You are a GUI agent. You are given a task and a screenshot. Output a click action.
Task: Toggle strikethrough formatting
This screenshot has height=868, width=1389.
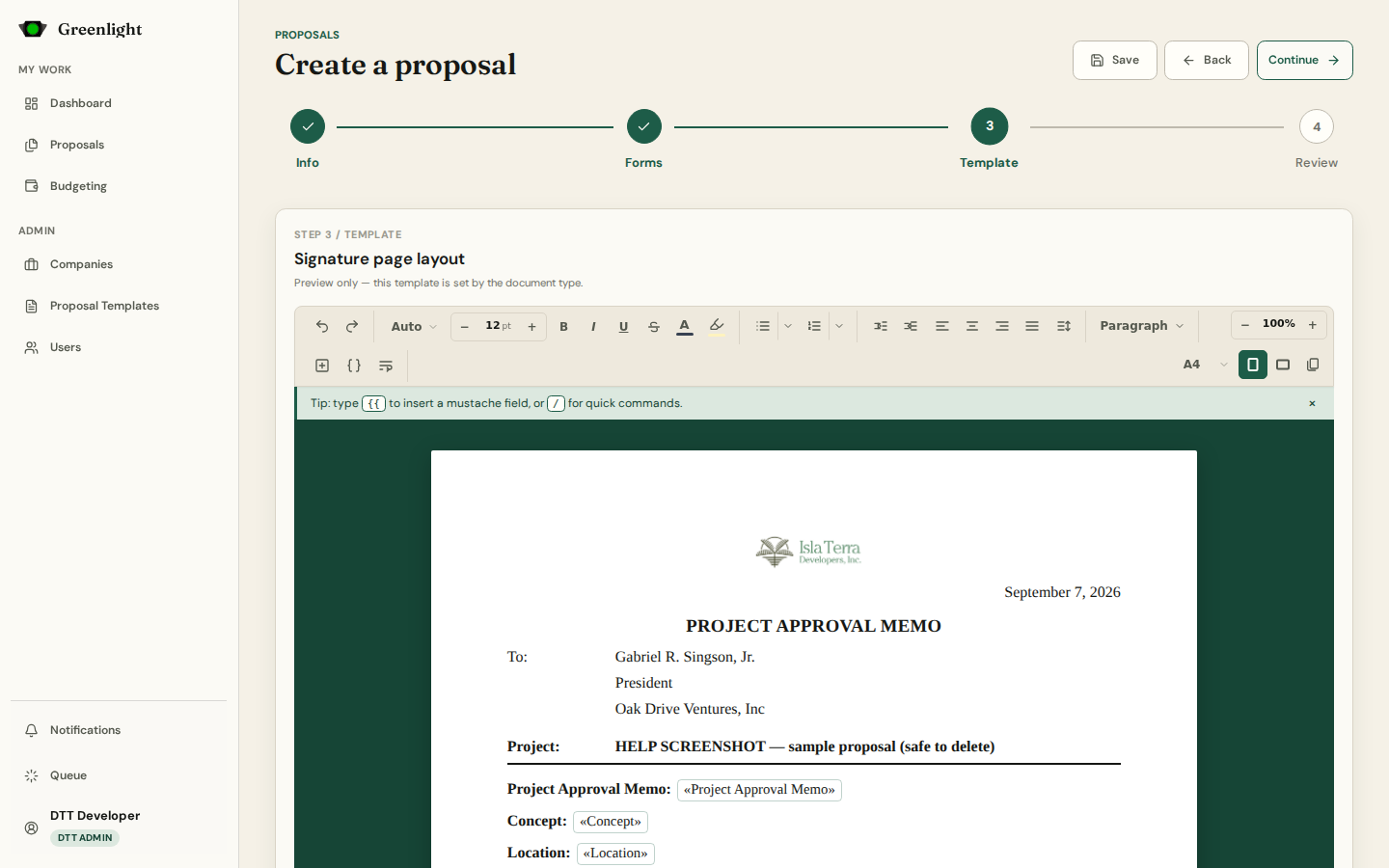654,327
